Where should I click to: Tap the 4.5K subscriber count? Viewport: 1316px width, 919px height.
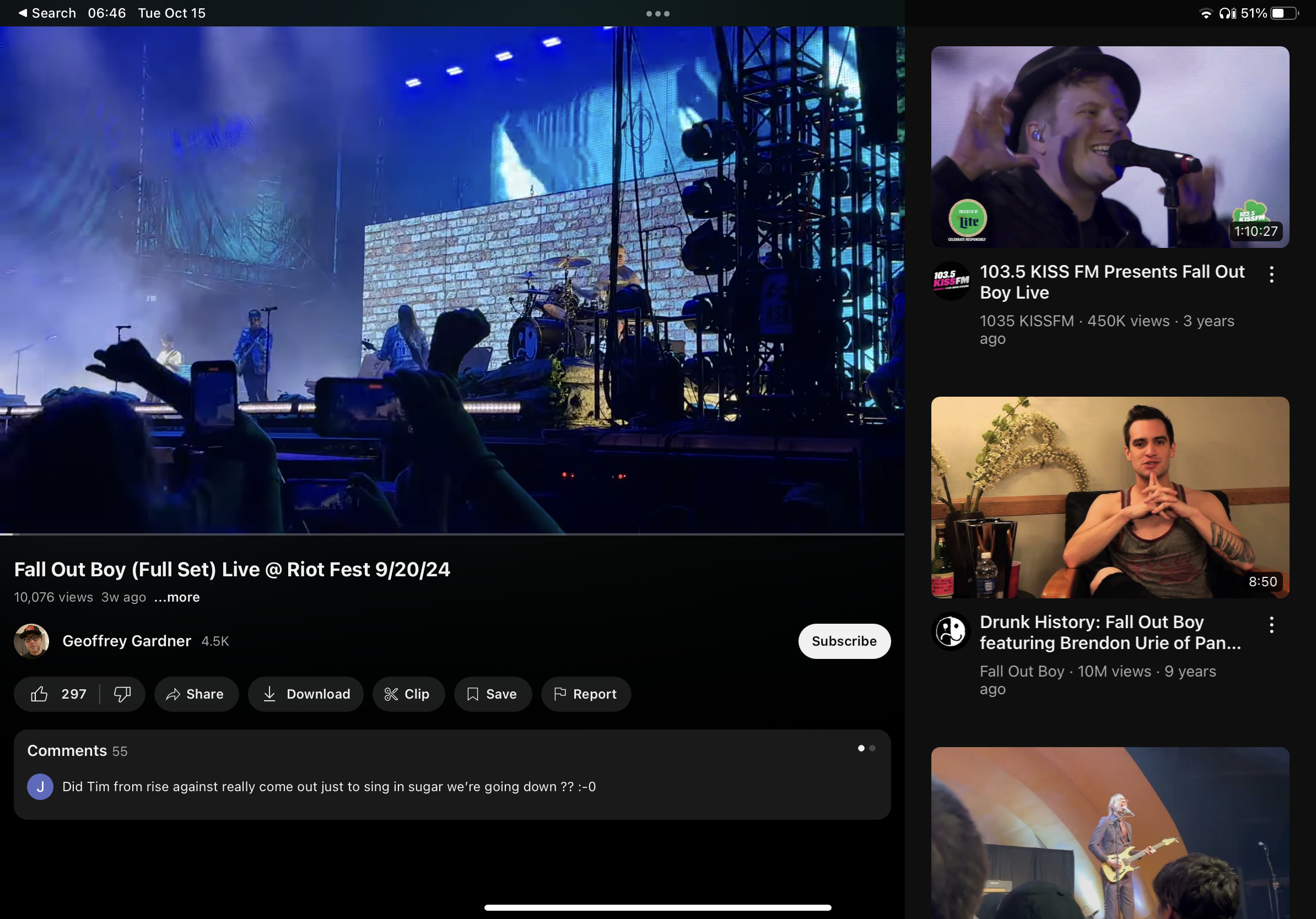(x=215, y=641)
